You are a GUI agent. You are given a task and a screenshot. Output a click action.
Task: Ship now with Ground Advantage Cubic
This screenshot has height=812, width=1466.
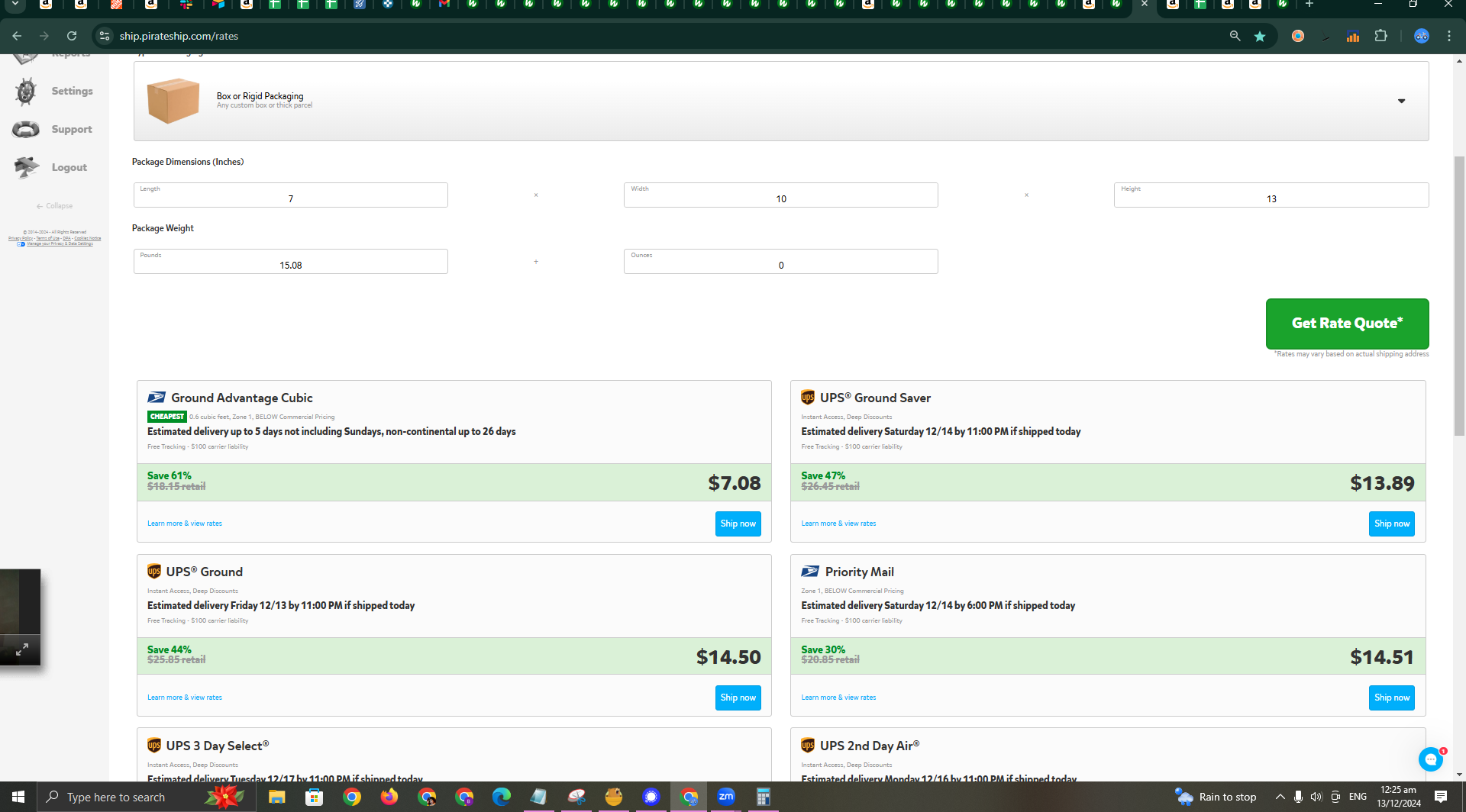coord(738,524)
